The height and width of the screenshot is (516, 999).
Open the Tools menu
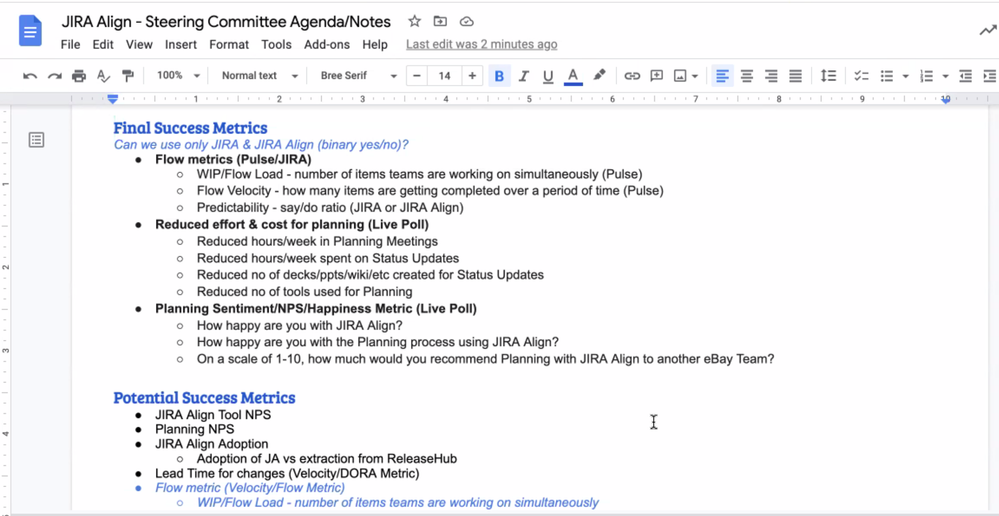click(x=276, y=45)
